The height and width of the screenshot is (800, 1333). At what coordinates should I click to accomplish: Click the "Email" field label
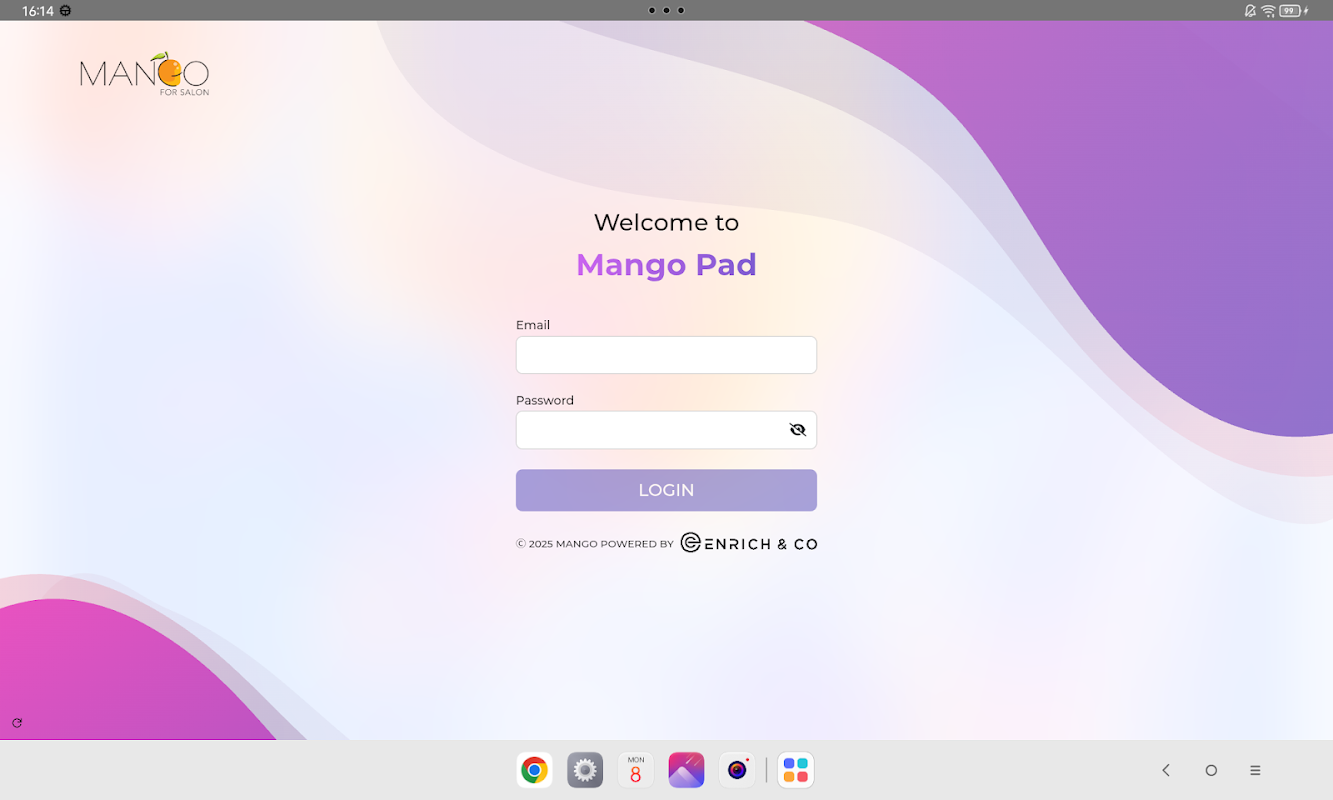[533, 325]
